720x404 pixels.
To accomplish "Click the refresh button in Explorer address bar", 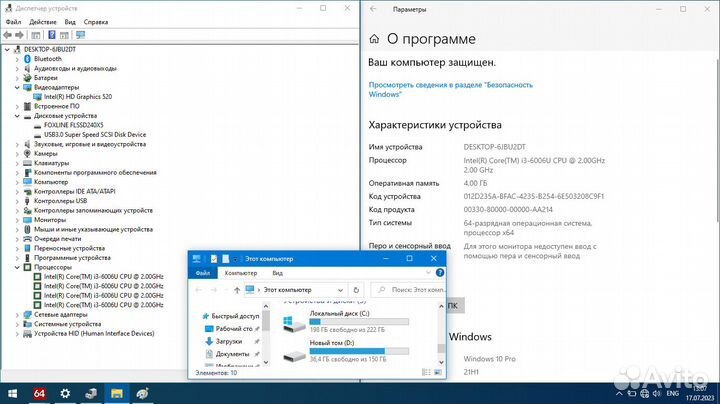I will pyautogui.click(x=356, y=290).
